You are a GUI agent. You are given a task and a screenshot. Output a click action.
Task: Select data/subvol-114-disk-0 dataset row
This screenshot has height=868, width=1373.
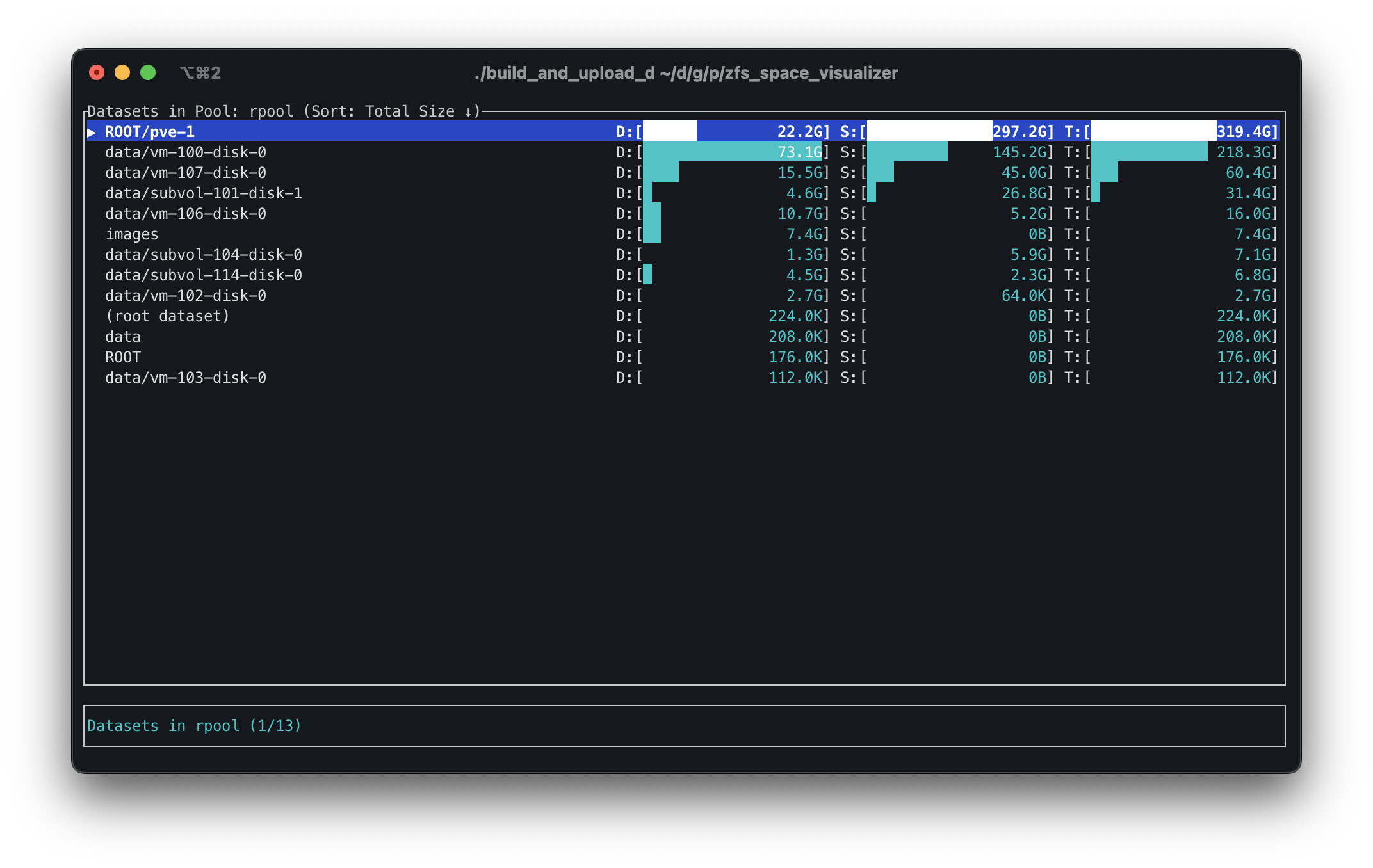coord(203,275)
